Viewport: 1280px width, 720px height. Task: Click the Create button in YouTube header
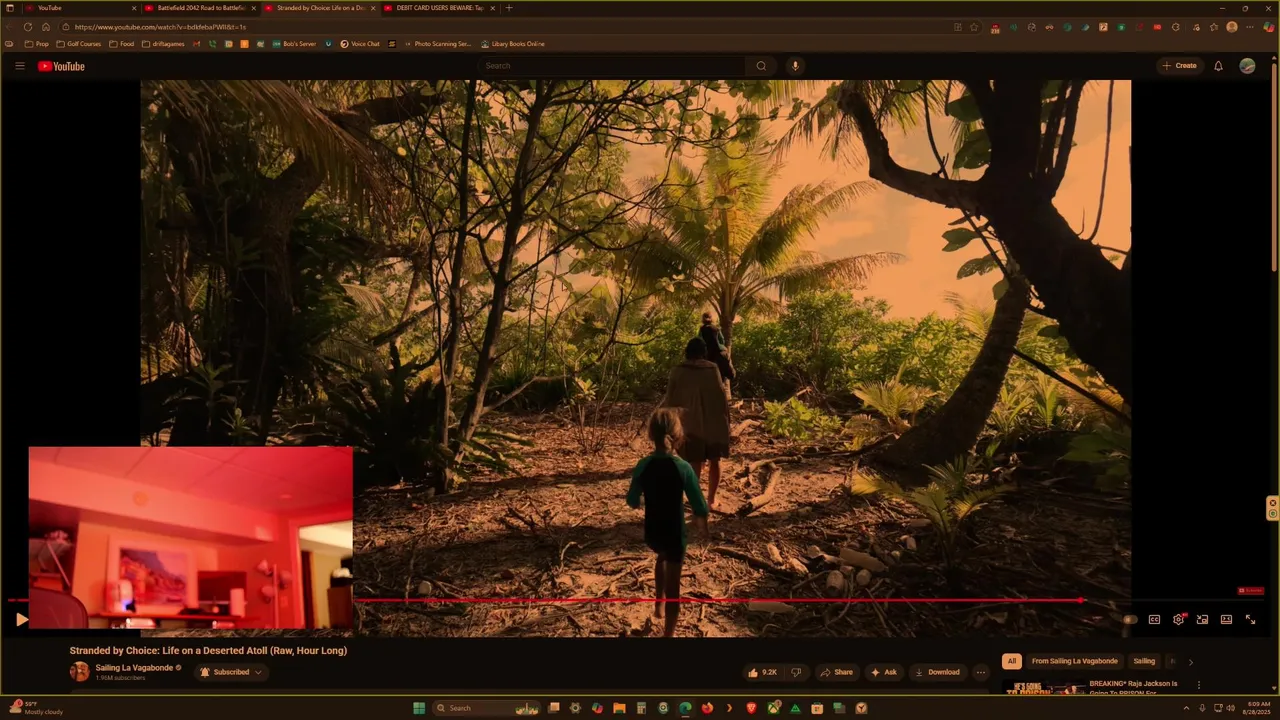click(x=1180, y=66)
